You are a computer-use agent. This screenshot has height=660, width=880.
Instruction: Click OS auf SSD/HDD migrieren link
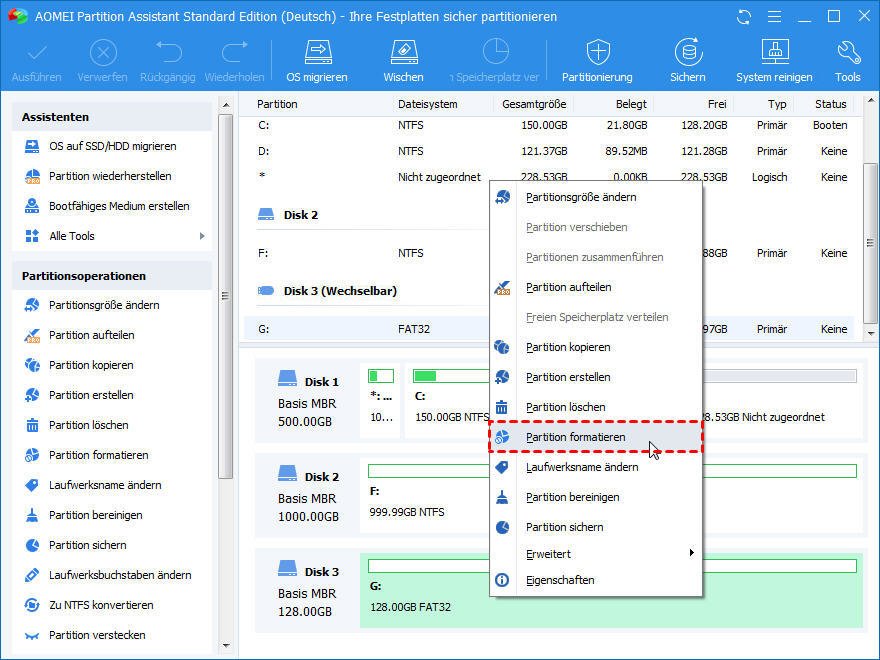[x=112, y=146]
